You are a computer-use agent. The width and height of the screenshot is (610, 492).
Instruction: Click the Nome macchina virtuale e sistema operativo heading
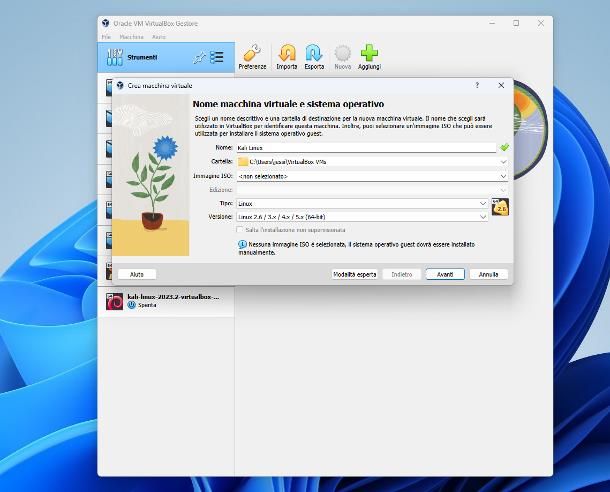(x=288, y=104)
